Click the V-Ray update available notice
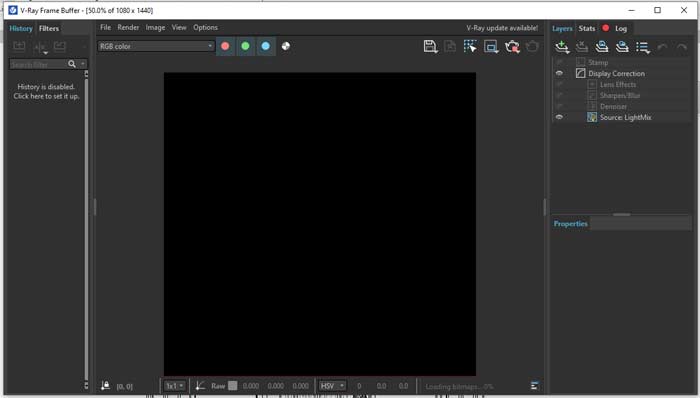Image resolution: width=700 pixels, height=398 pixels. point(502,28)
